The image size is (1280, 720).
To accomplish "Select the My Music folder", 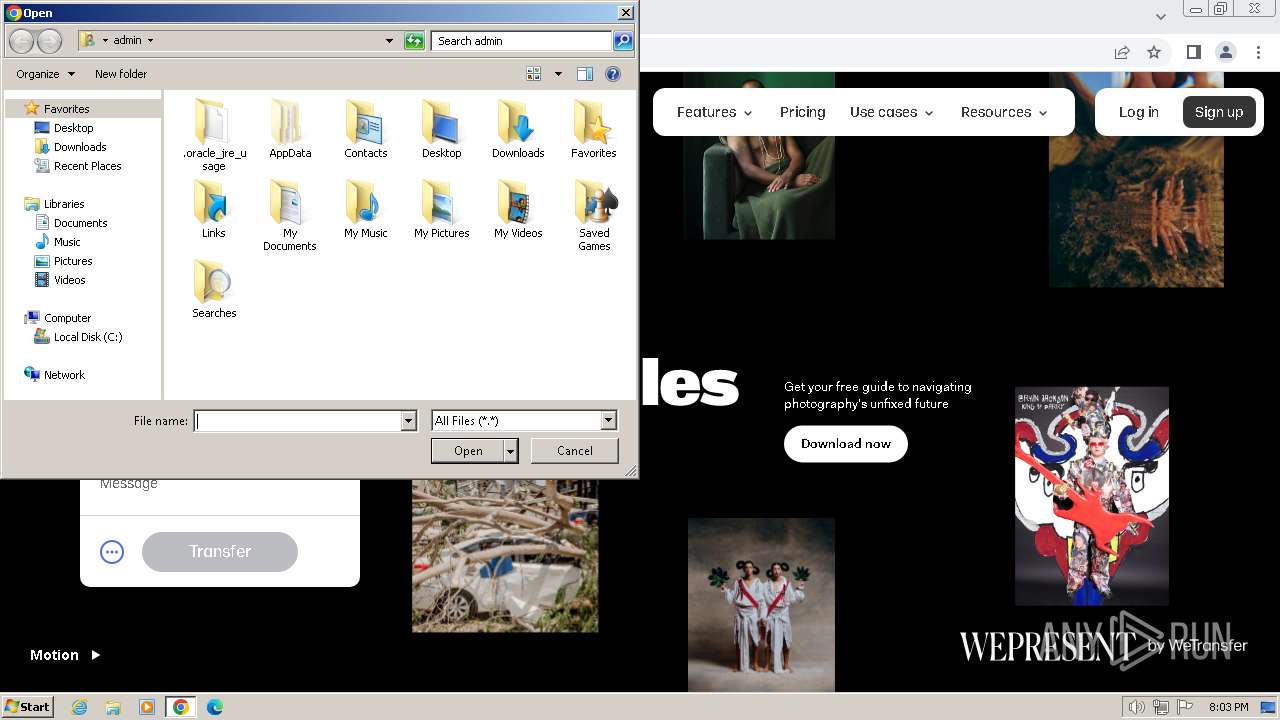I will [366, 209].
